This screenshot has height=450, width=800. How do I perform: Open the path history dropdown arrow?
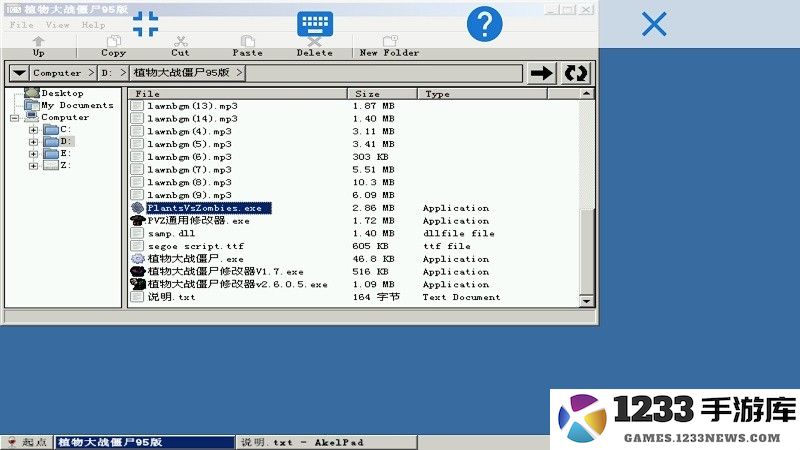[x=18, y=73]
